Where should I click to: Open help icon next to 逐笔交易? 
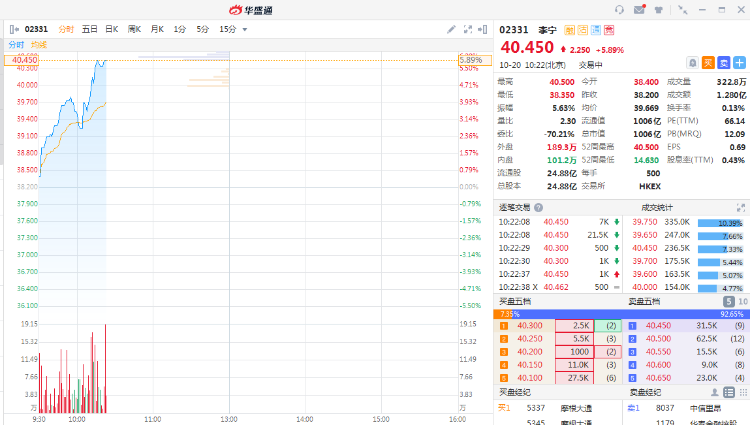(x=539, y=207)
